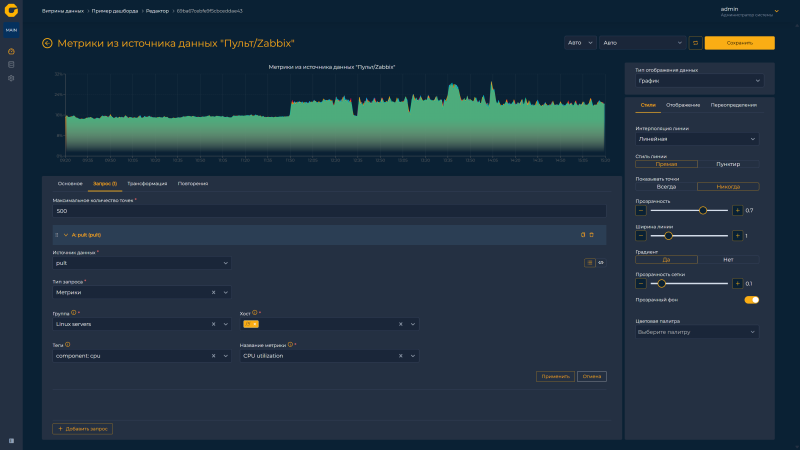Open the wide Авто dropdown in header

(x=642, y=43)
